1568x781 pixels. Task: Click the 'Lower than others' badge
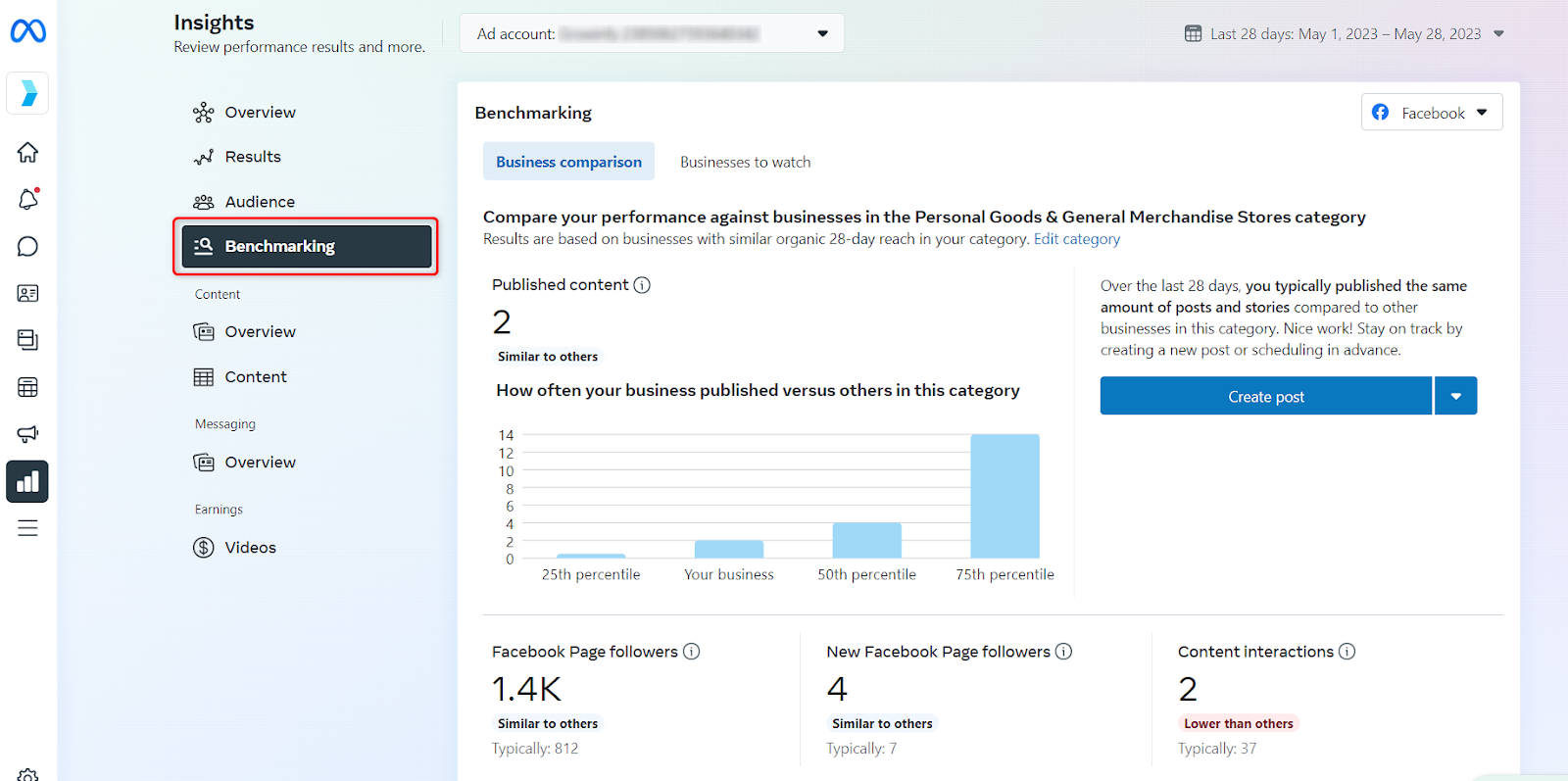[1239, 724]
